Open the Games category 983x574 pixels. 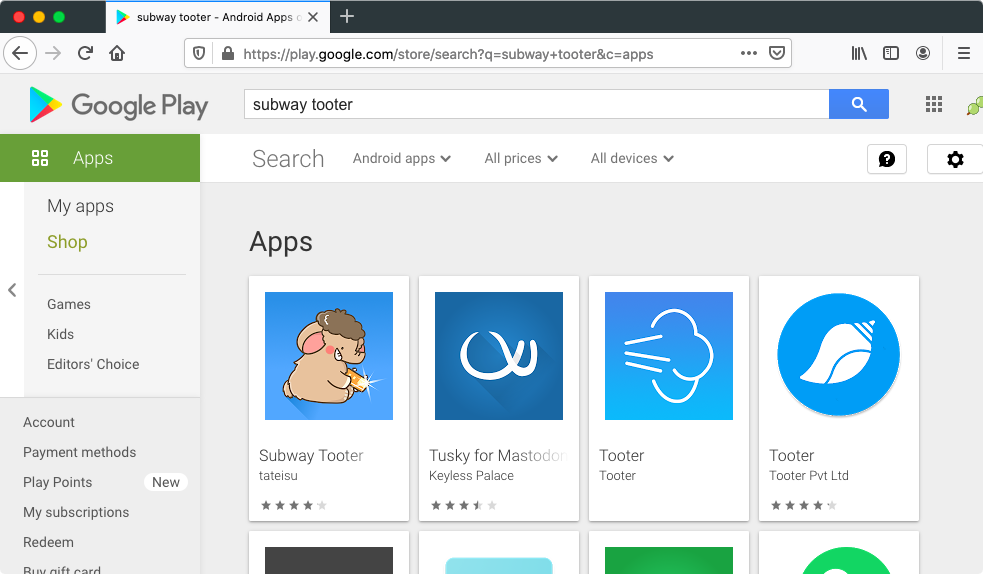(x=69, y=304)
